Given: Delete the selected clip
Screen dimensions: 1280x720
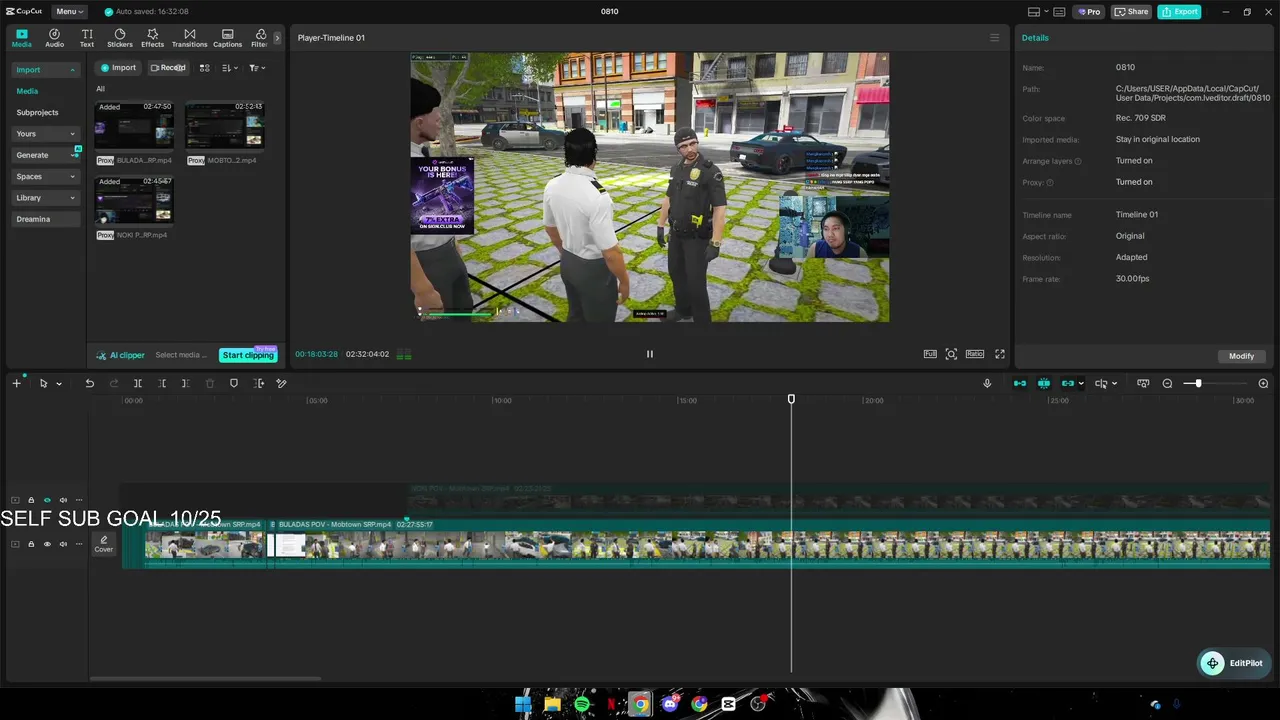Looking at the screenshot, I should [210, 384].
